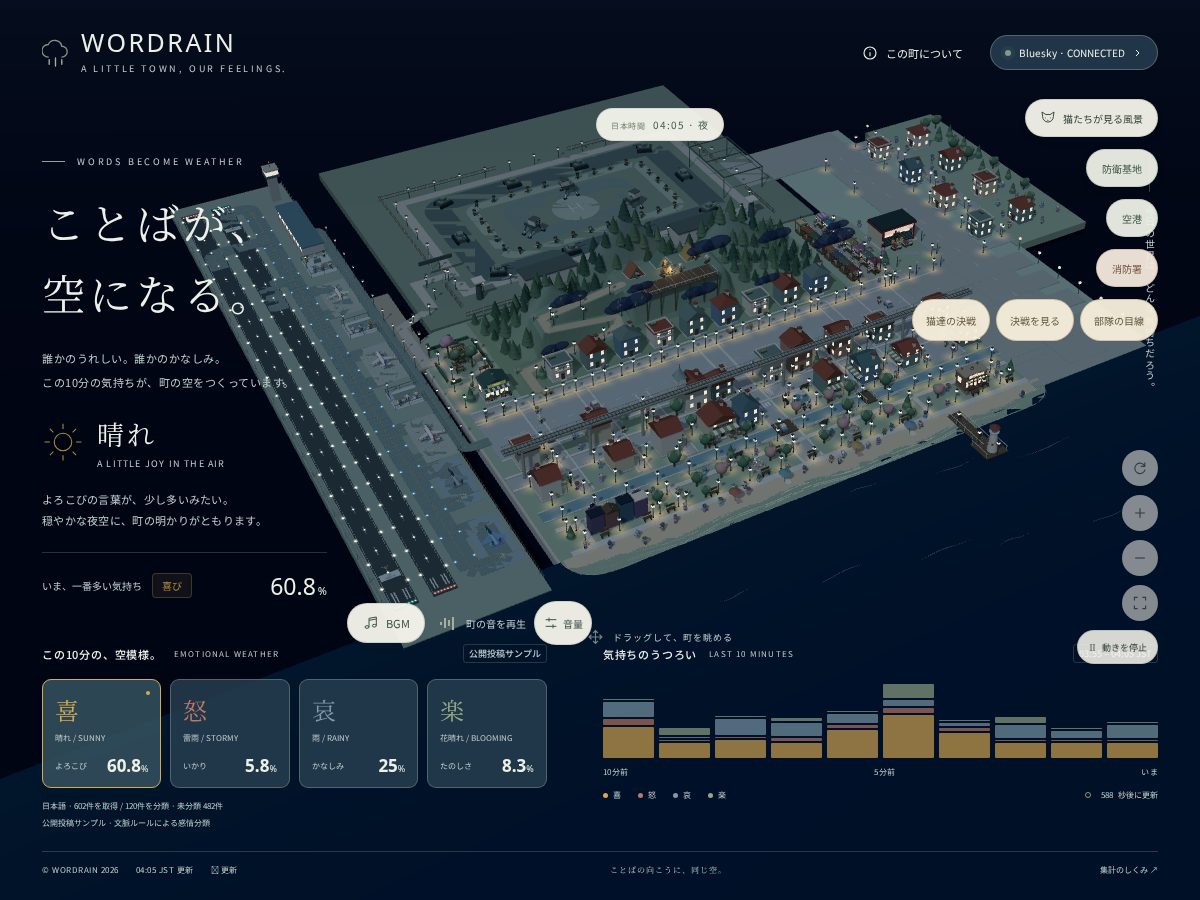
Task: Zoom in with the plus button
Action: (1139, 513)
